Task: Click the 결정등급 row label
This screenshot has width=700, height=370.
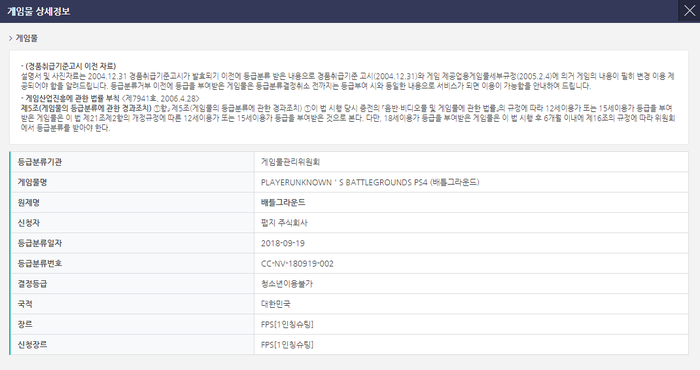Action: [x=32, y=284]
